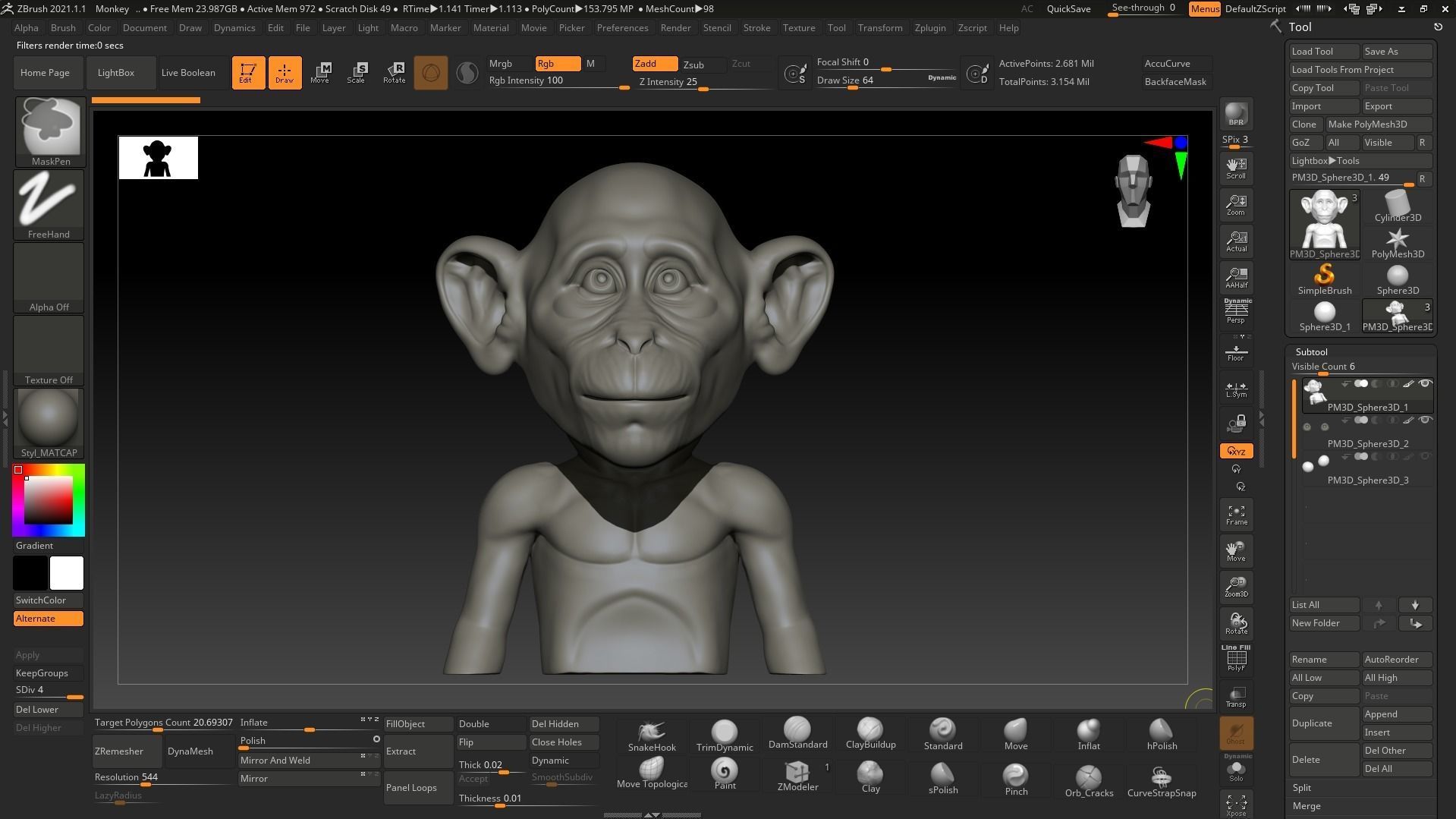Pick a color in the color picker square

coord(49,500)
